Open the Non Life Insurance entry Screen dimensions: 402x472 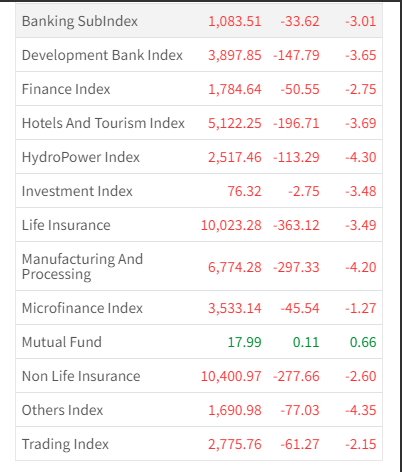click(81, 376)
